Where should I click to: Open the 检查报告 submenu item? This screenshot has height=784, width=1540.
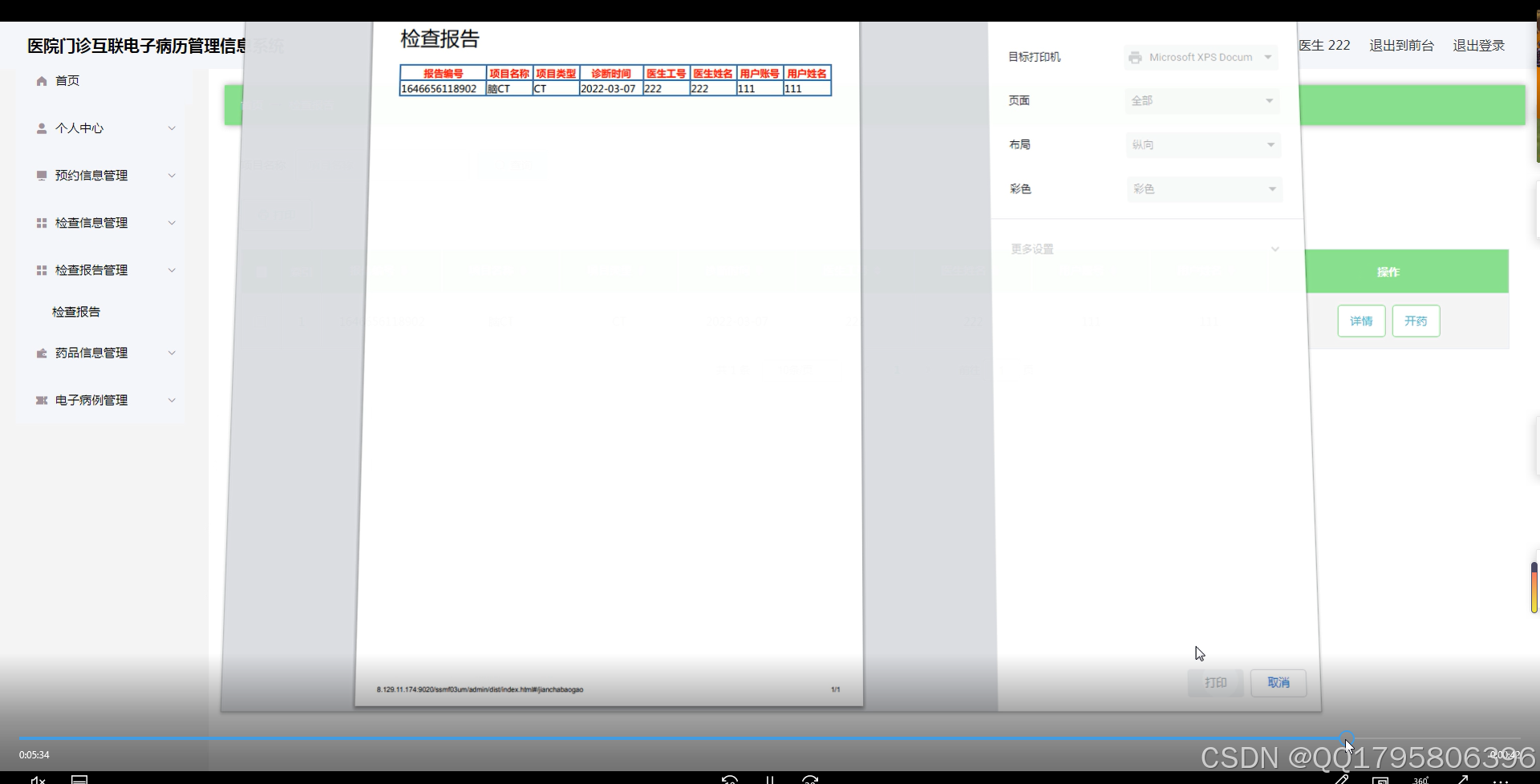tap(76, 312)
